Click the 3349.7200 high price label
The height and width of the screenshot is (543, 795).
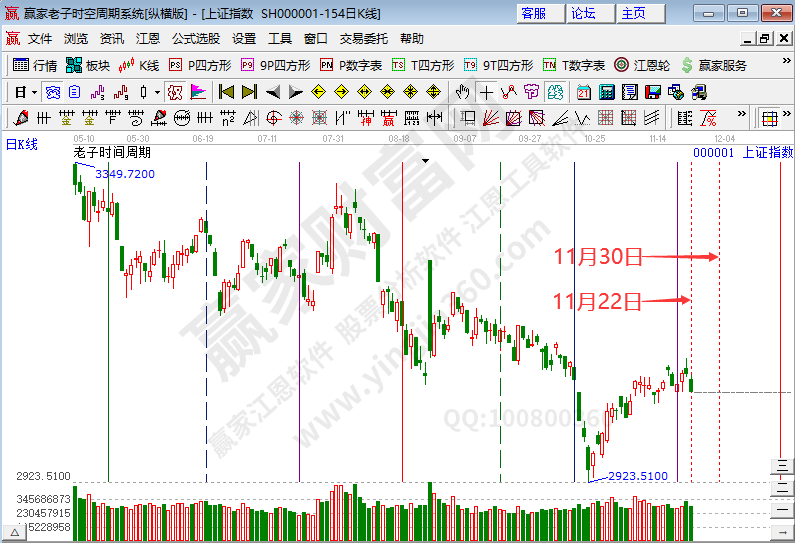click(125, 174)
